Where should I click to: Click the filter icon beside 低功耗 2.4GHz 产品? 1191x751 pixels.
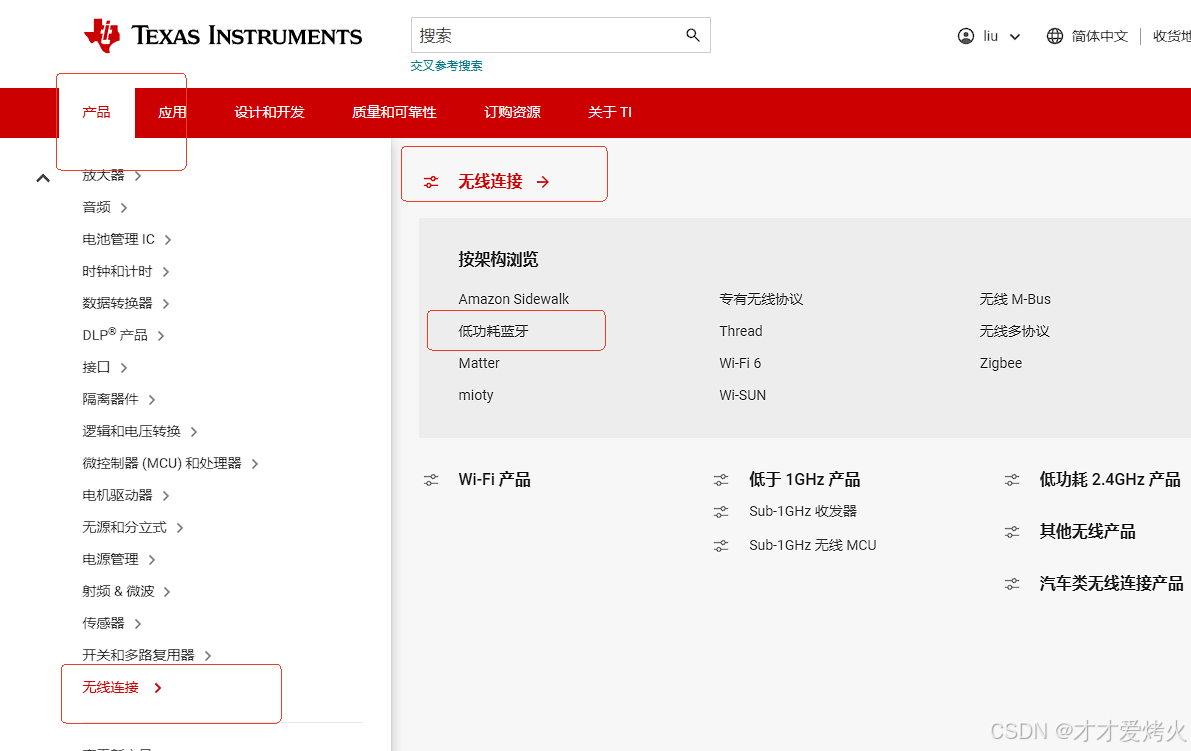(x=1012, y=480)
